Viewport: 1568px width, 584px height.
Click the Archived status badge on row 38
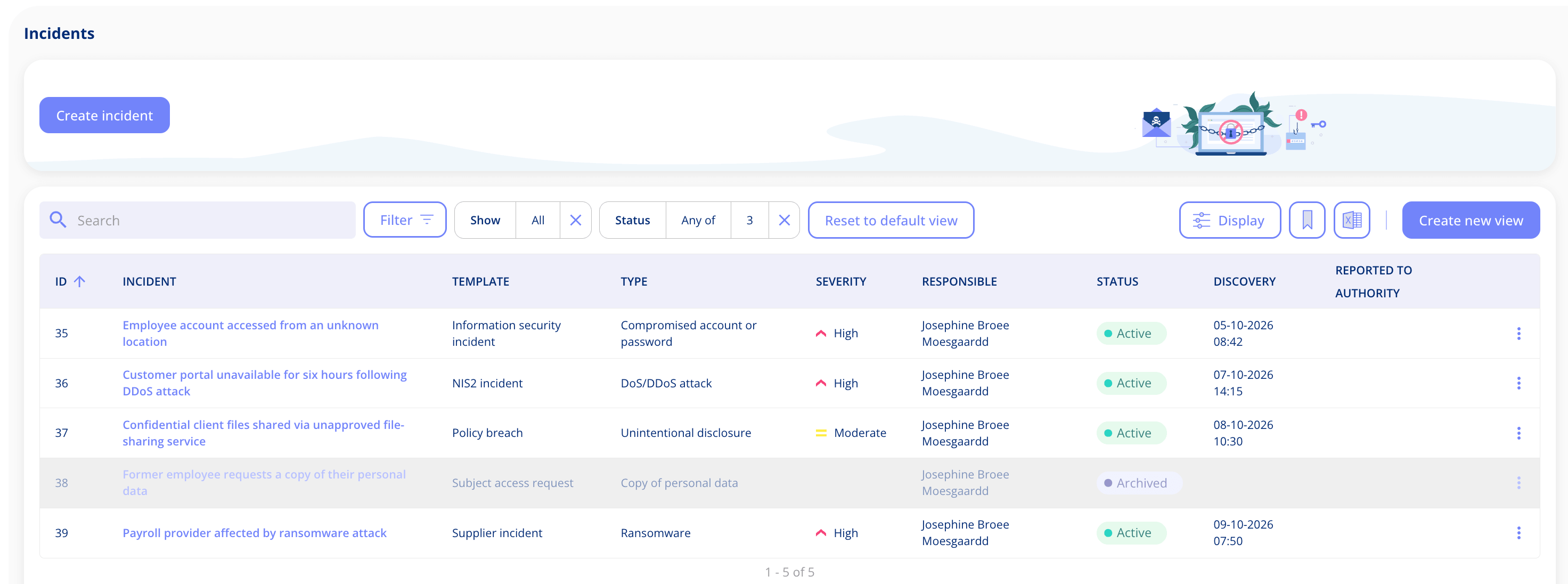1139,483
